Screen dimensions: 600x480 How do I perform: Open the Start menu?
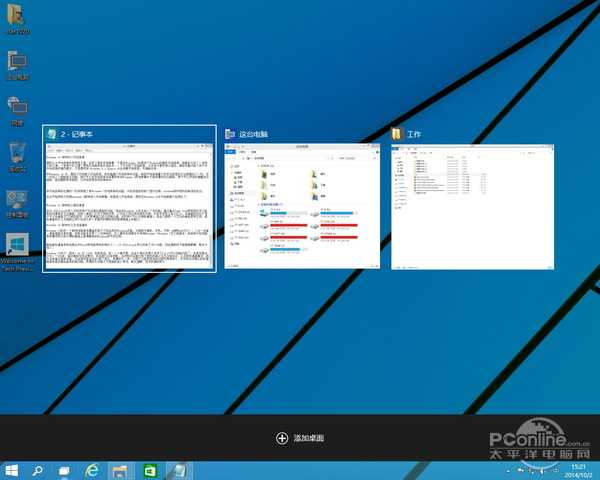pos(11,470)
